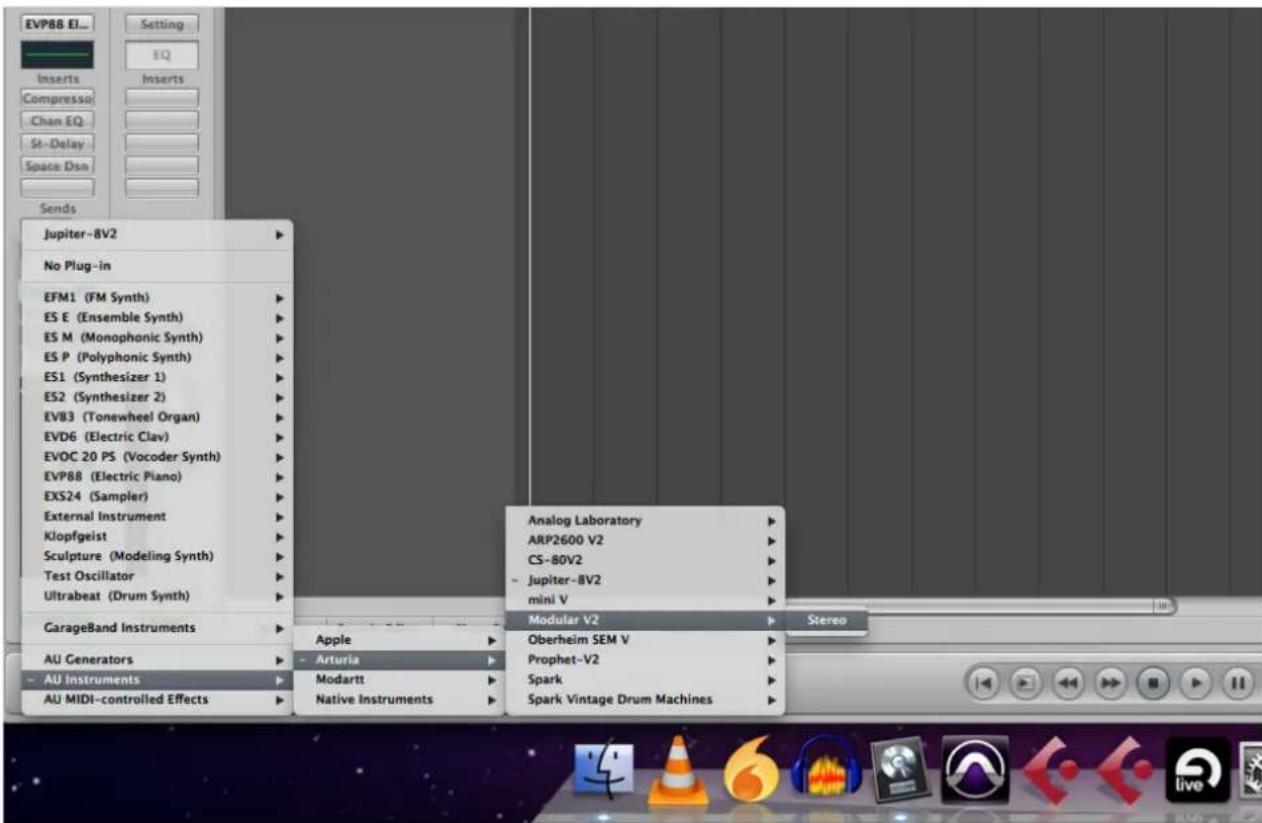Screen dimensions: 1262x823
Task: Open Native Instruments manufacturer submenu
Action: coord(400,699)
